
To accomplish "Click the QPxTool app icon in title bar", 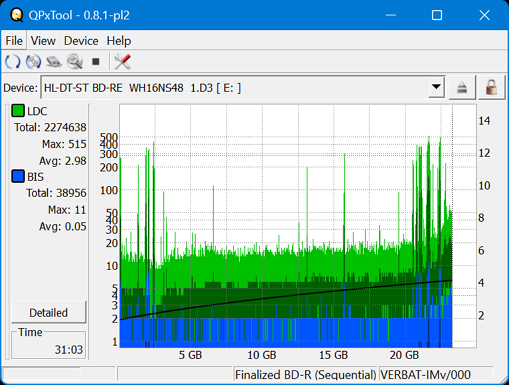I will [x=16, y=15].
